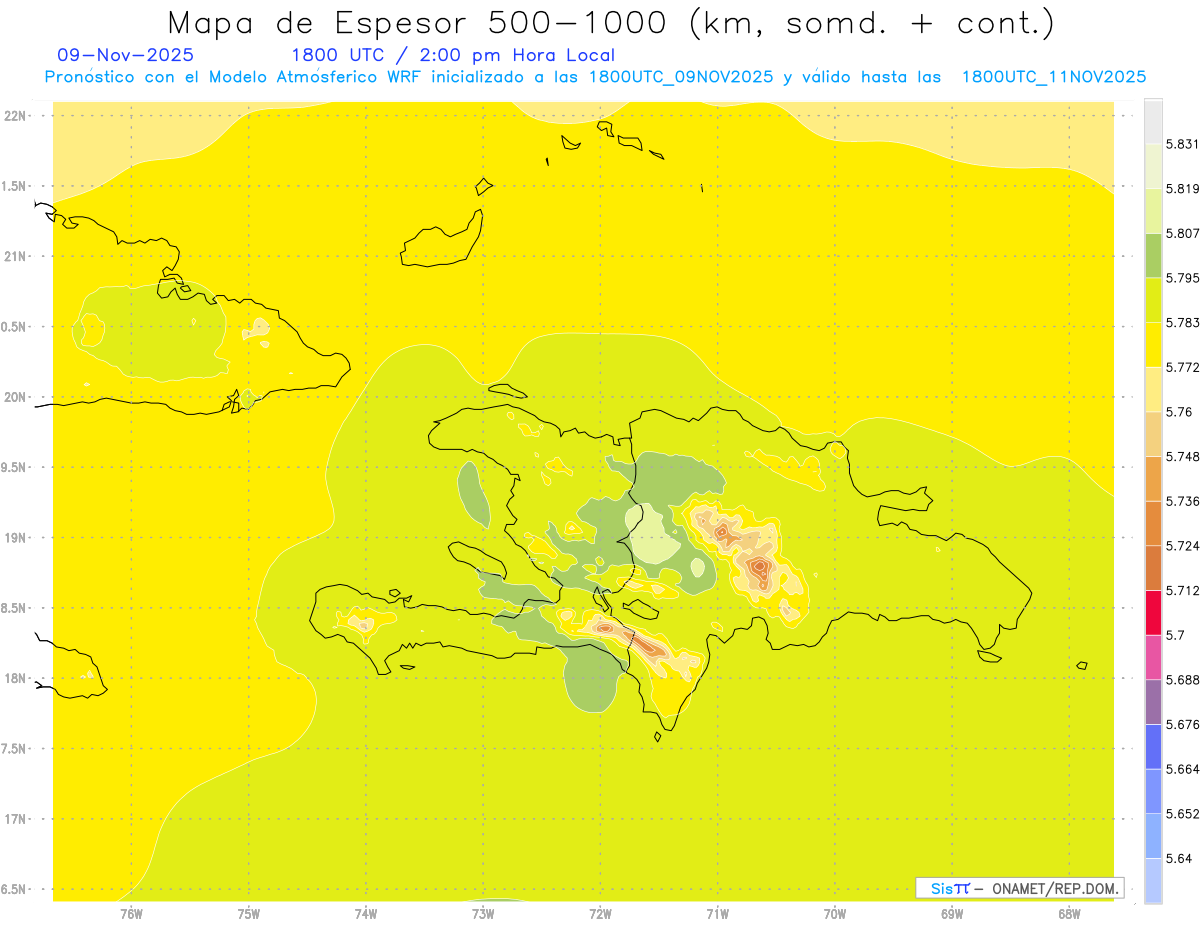Click the legend value 5.688
Image resolution: width=1200 pixels, height=927 pixels.
1182,680
